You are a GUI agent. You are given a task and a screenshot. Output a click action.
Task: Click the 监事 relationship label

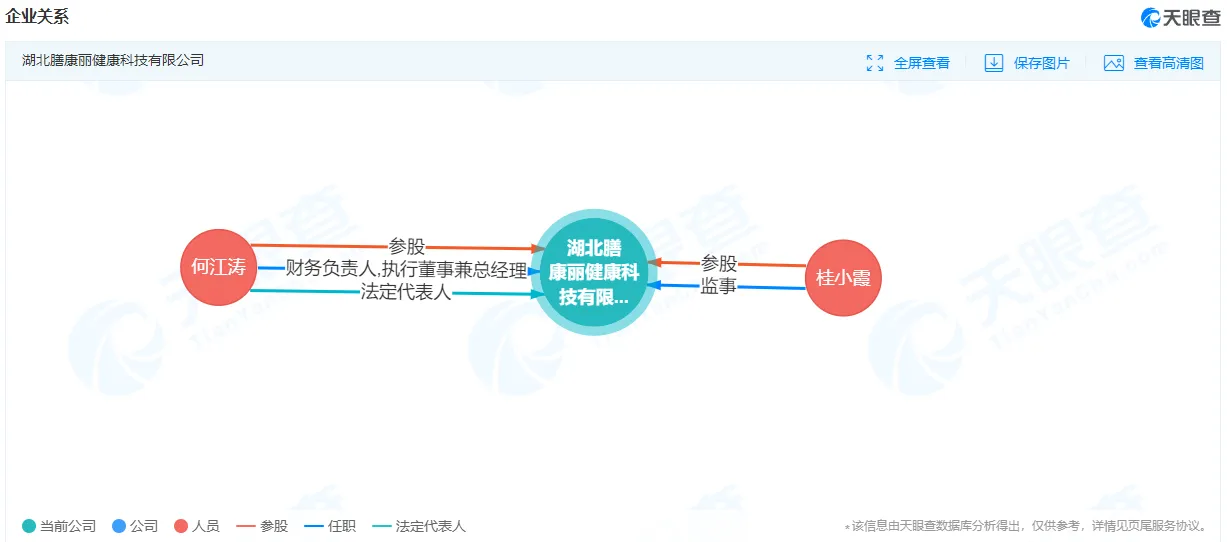coord(719,286)
